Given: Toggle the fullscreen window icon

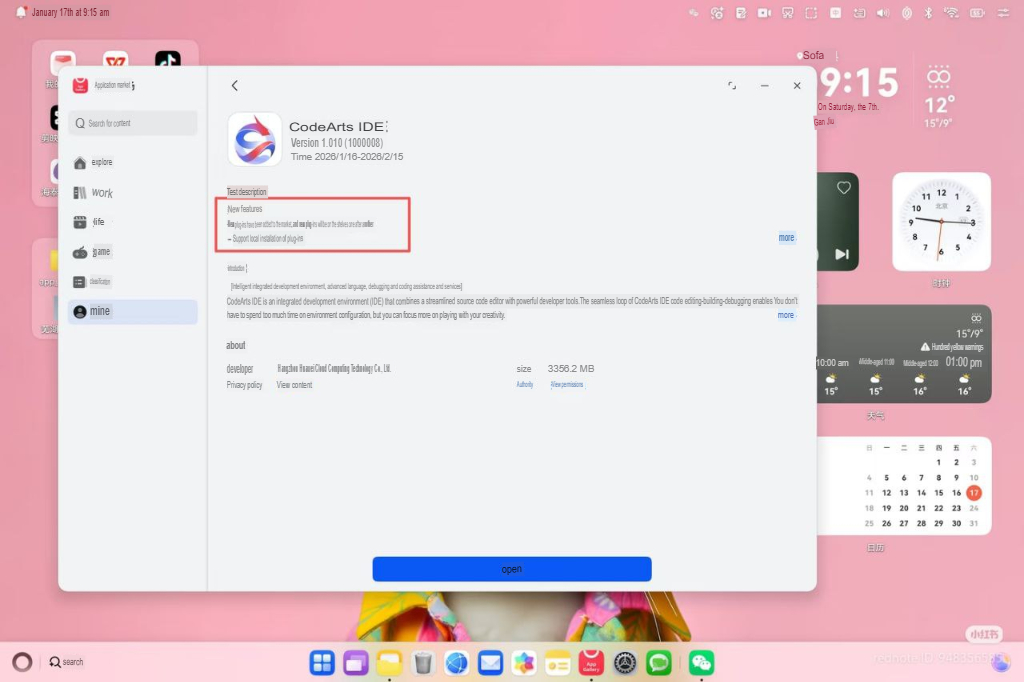Looking at the screenshot, I should 732,86.
